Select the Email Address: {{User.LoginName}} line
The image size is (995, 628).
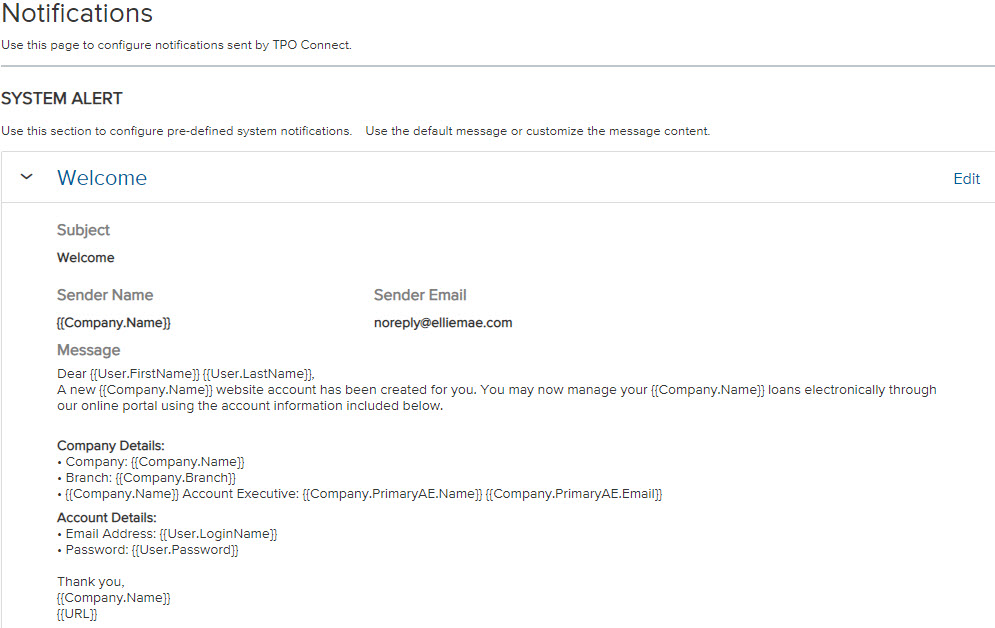(168, 534)
